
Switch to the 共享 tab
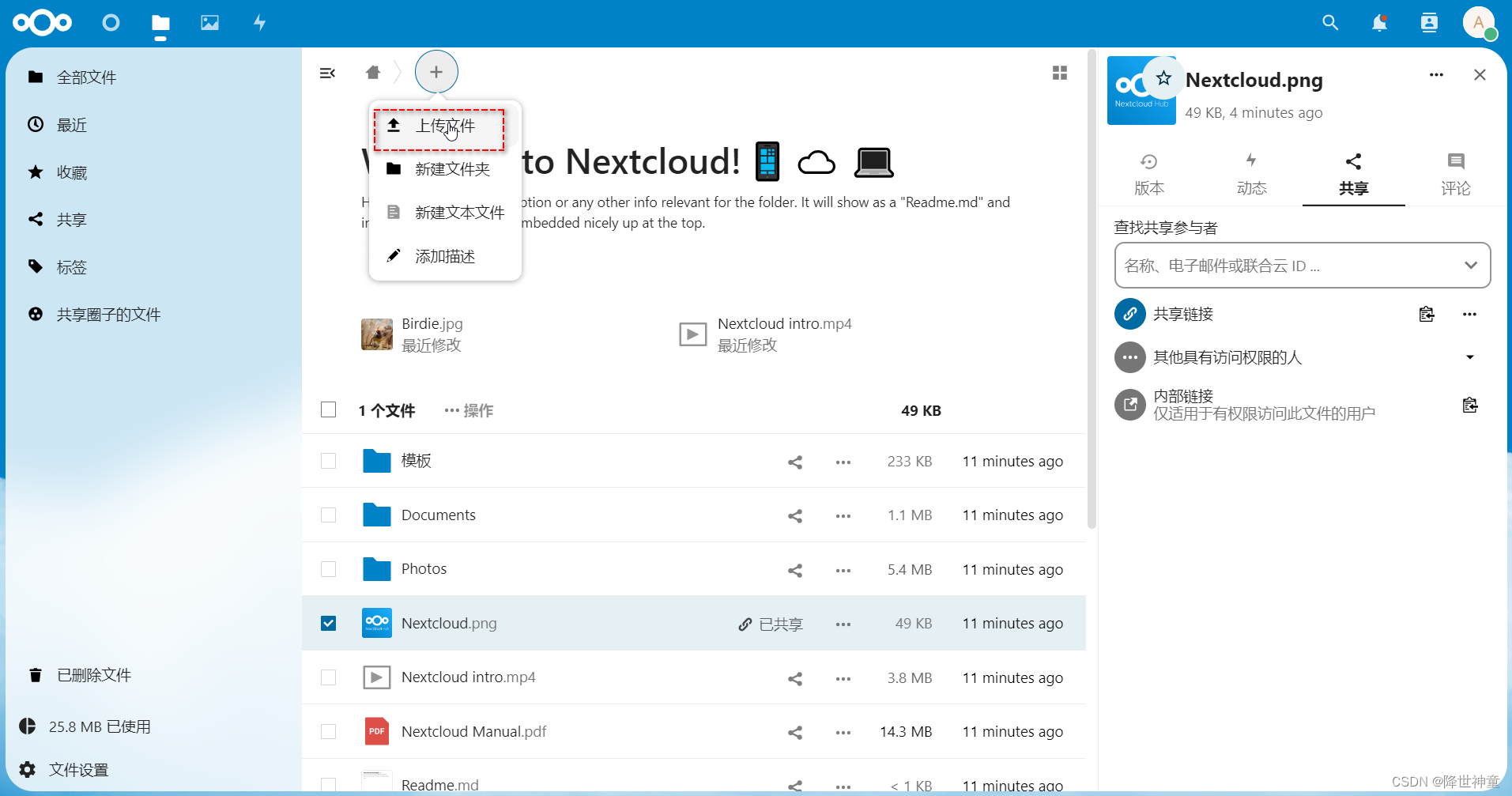pyautogui.click(x=1353, y=174)
